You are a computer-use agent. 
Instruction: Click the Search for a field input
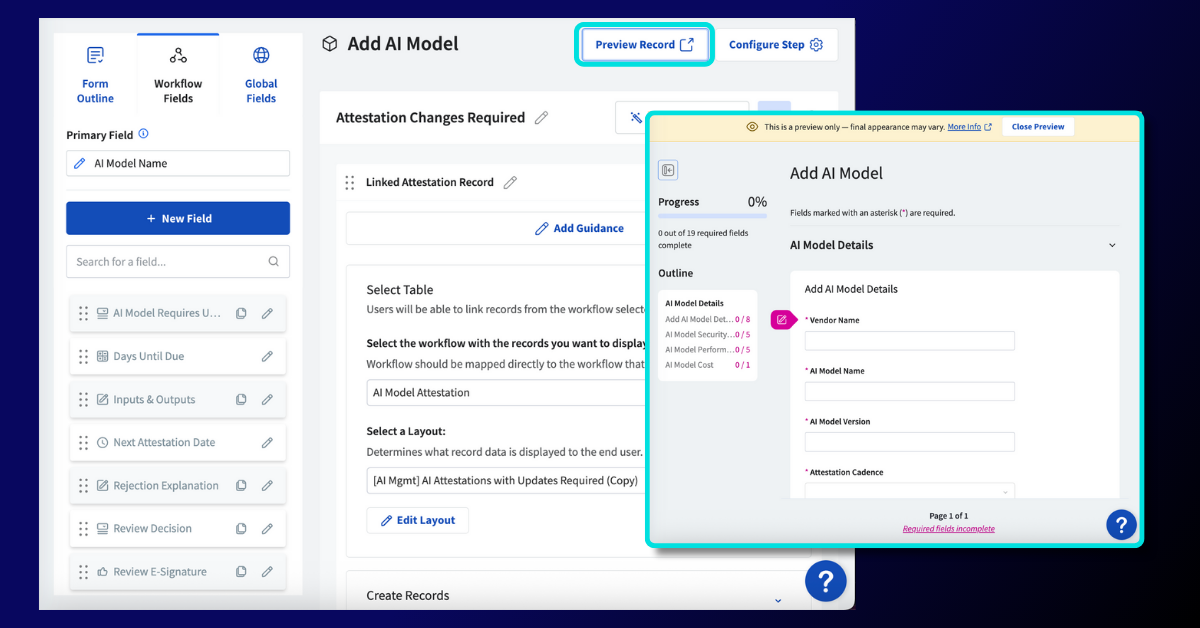[178, 262]
